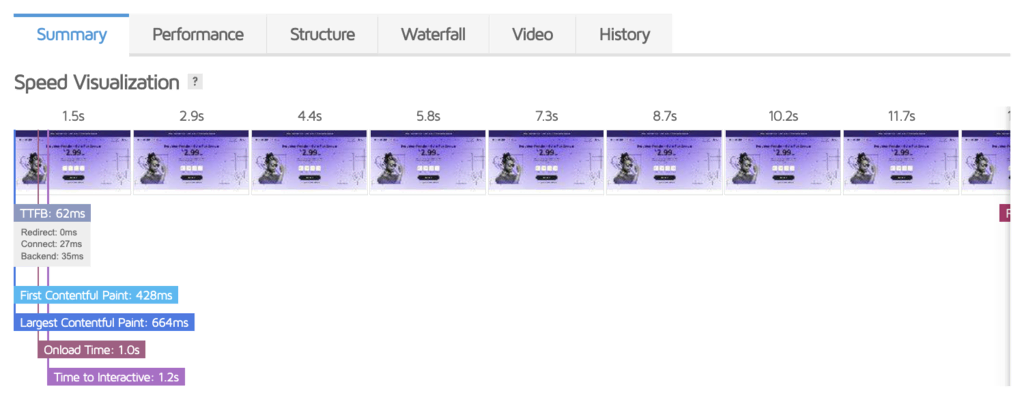View the 5.8s filmstrip frame
Viewport: 1024px width, 419px height.
[x=428, y=161]
